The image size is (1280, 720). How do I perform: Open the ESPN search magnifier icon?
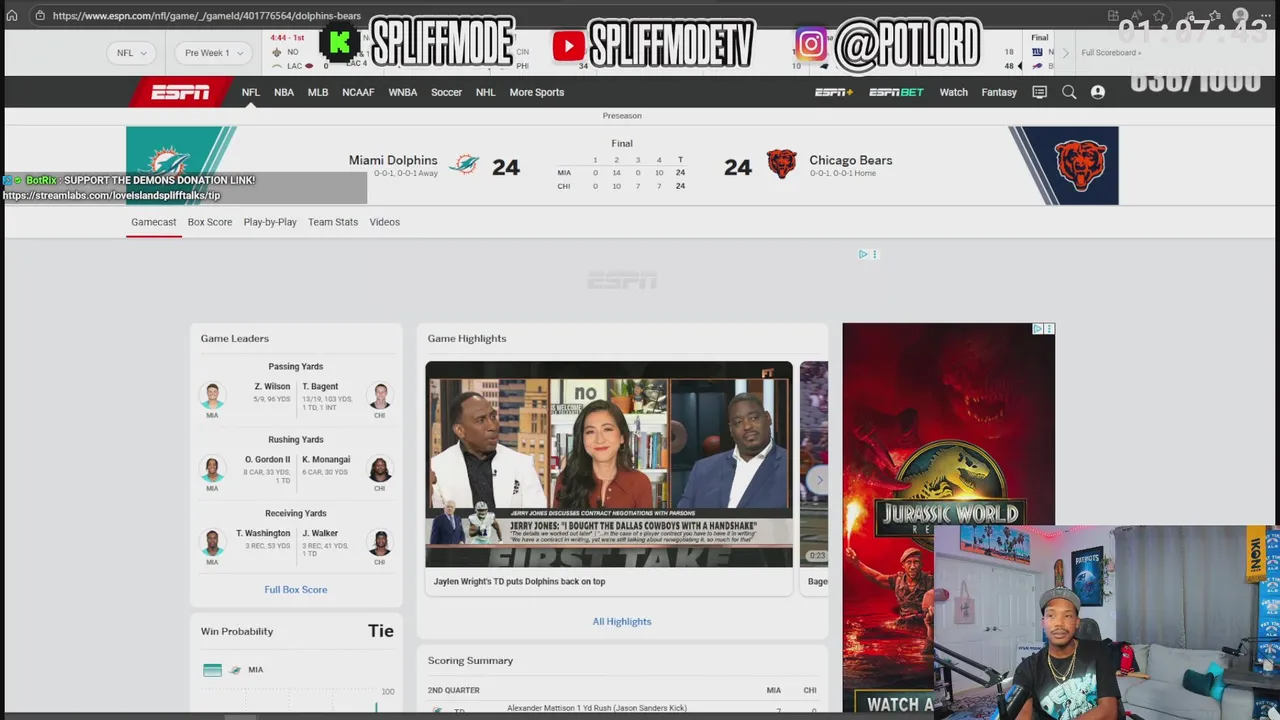click(x=1069, y=92)
